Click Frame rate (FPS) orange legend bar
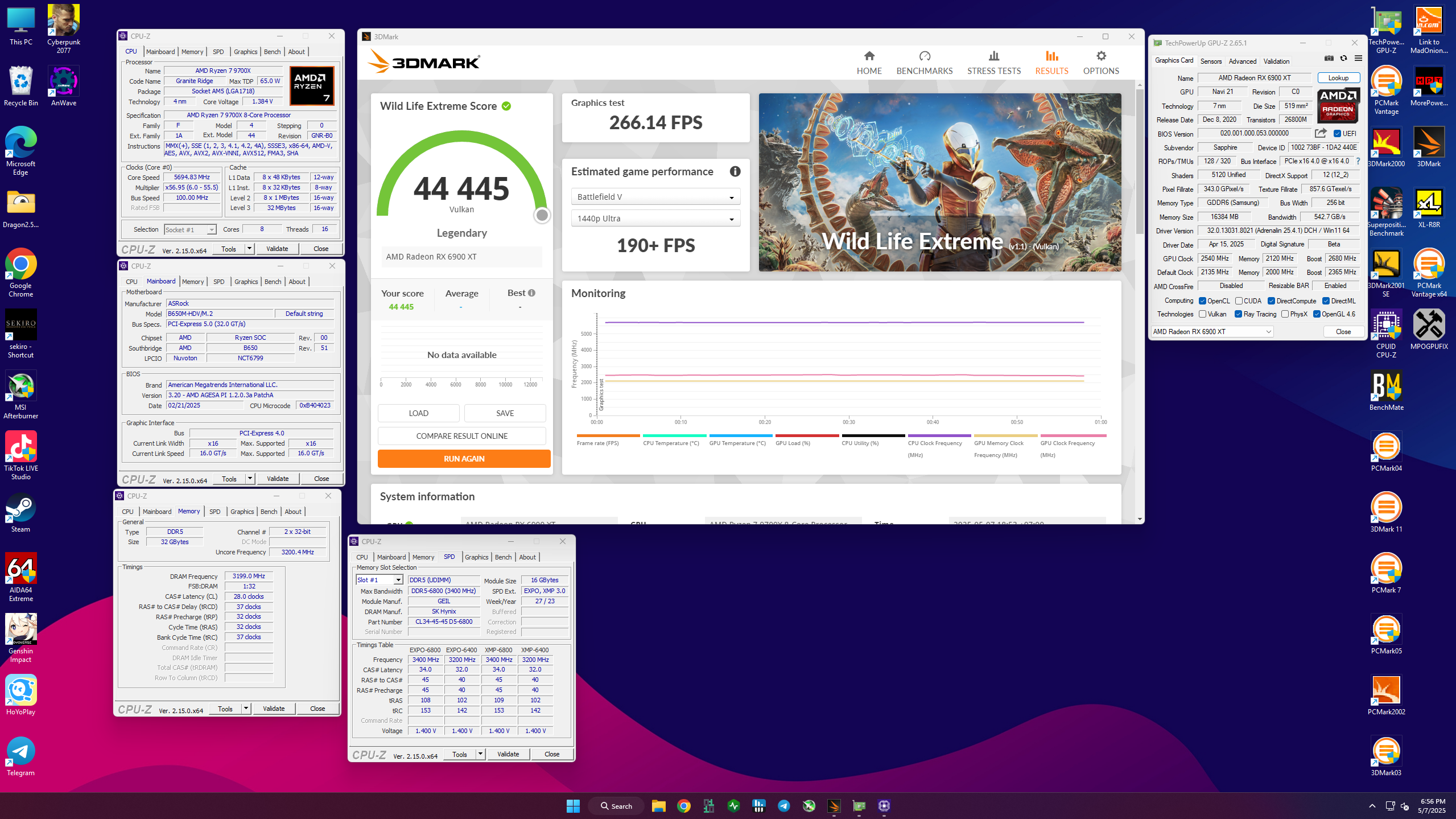 click(608, 436)
